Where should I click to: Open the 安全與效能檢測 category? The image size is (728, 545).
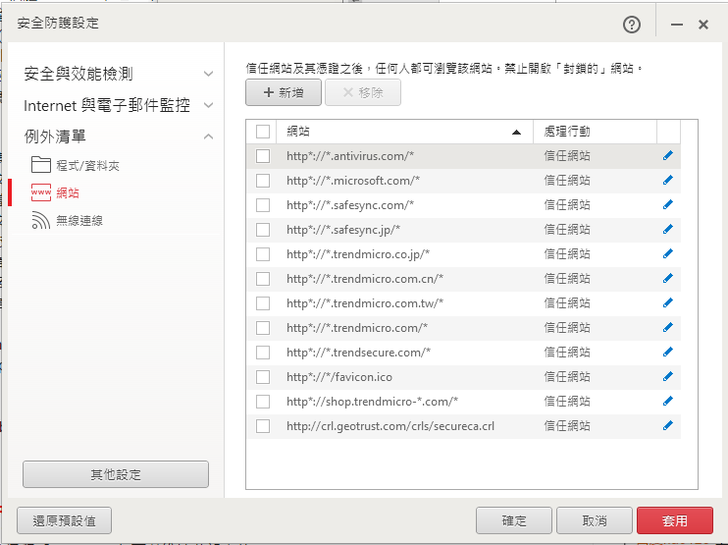point(78,74)
